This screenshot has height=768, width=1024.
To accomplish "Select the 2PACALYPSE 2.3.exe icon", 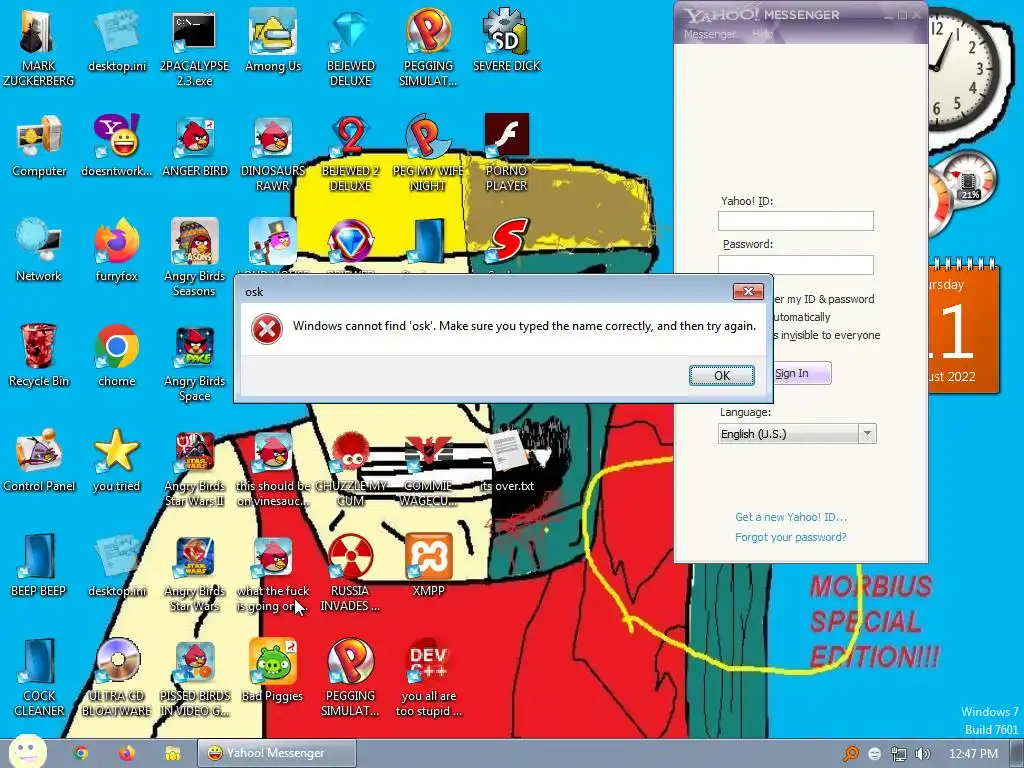I will click(194, 47).
